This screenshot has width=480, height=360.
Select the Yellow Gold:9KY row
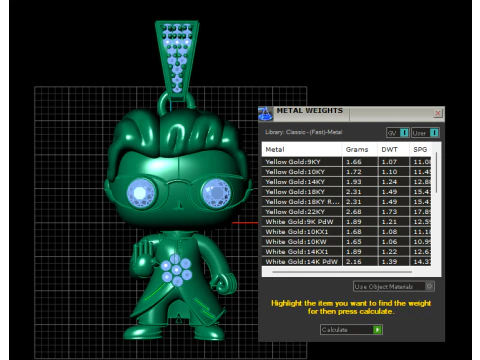(x=346, y=162)
